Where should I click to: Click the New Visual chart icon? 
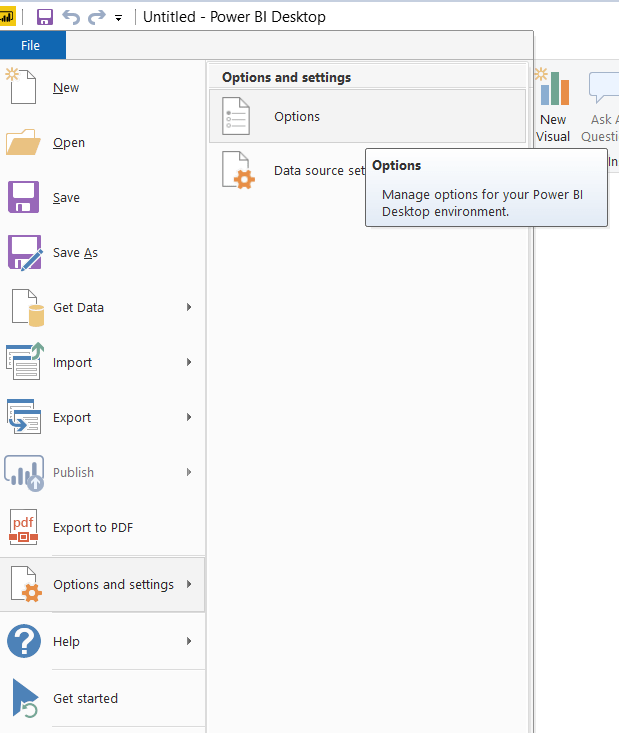coord(553,87)
